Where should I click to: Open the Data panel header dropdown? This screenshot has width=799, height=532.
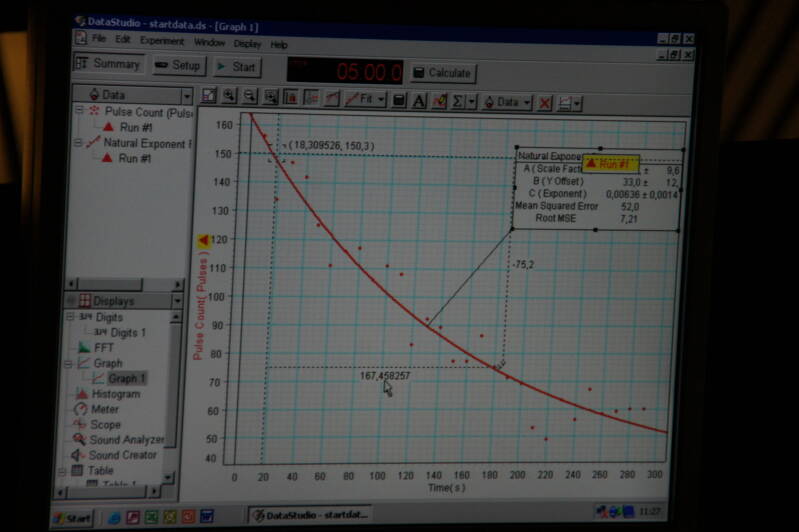[187, 96]
